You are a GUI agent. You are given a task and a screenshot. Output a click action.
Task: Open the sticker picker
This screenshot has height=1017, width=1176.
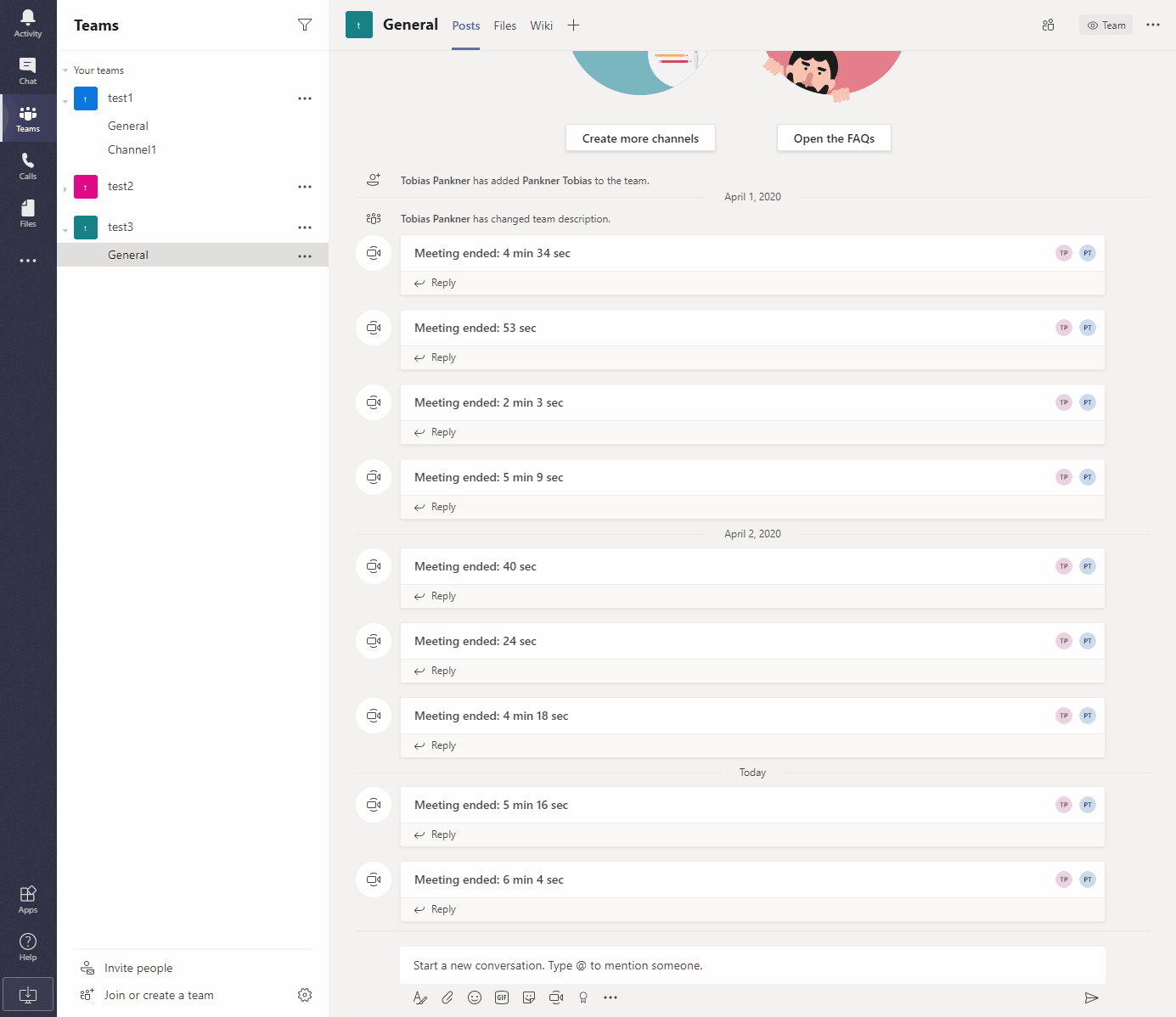coord(529,997)
